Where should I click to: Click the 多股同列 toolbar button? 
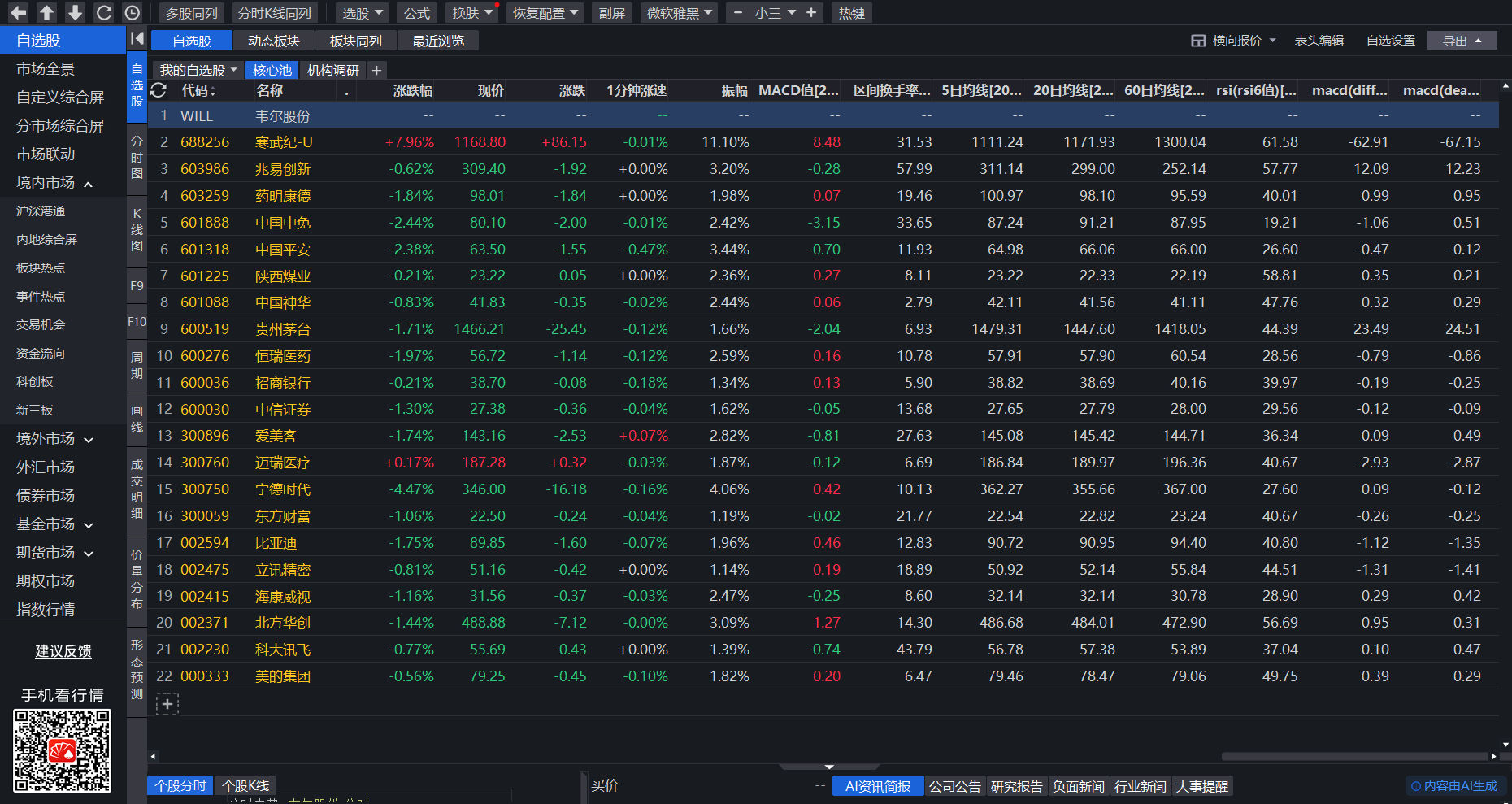pos(192,13)
